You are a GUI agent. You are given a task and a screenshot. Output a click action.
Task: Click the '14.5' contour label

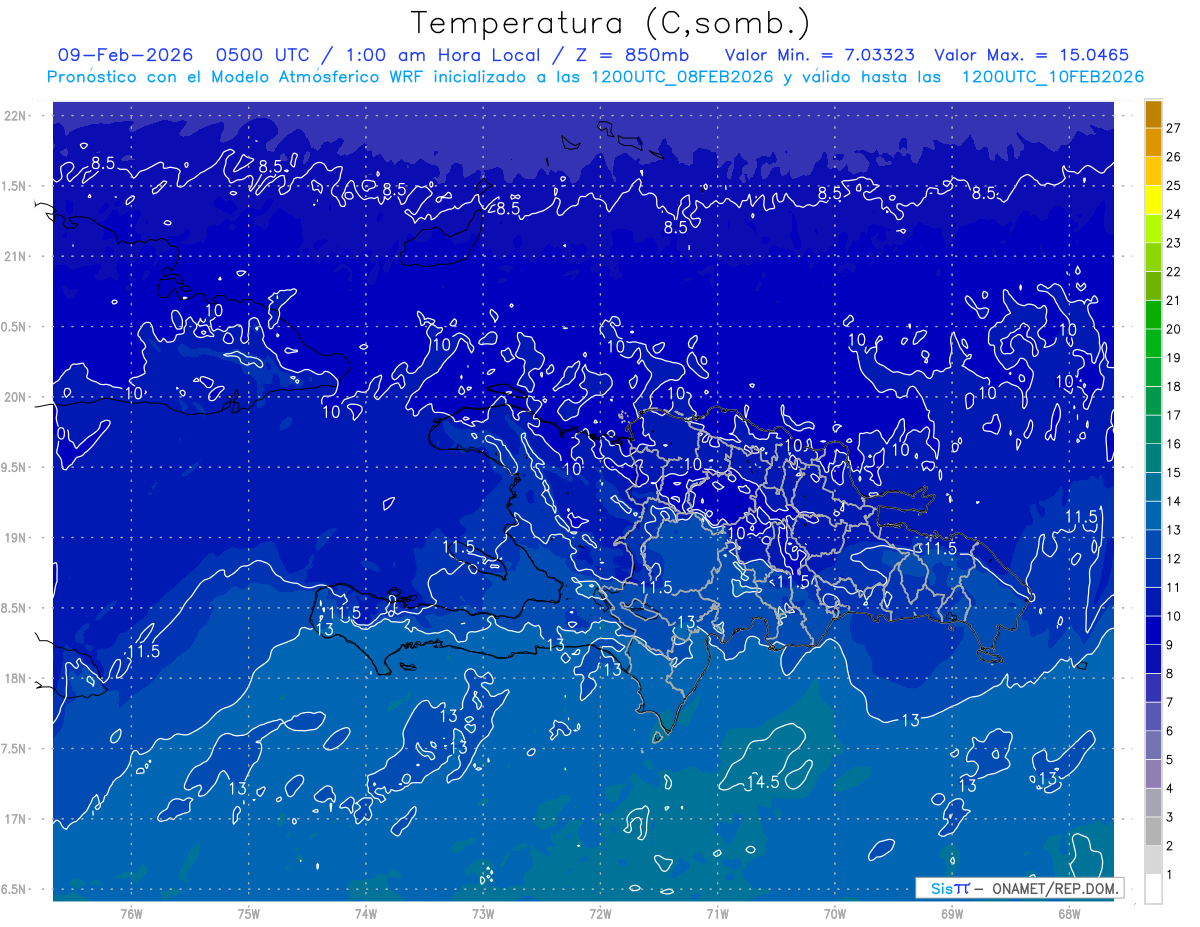tap(762, 782)
